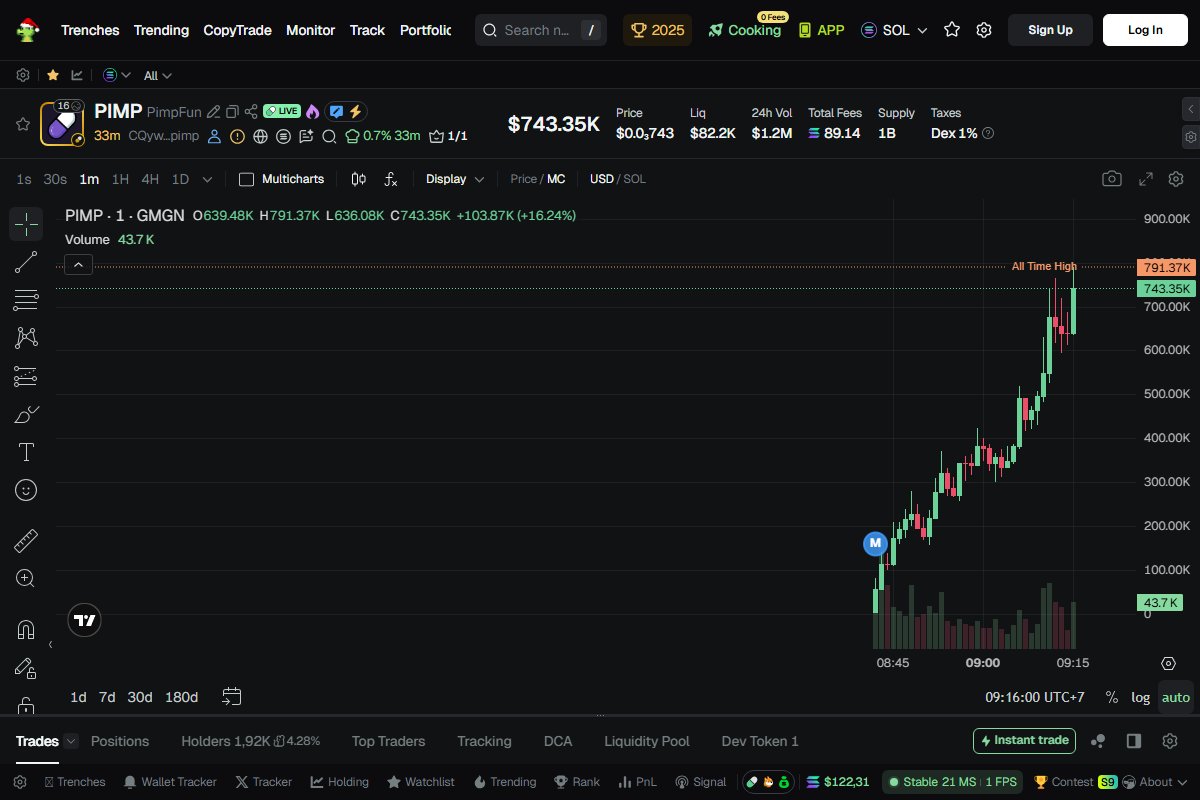Switch chart denomination to SOL

point(635,179)
